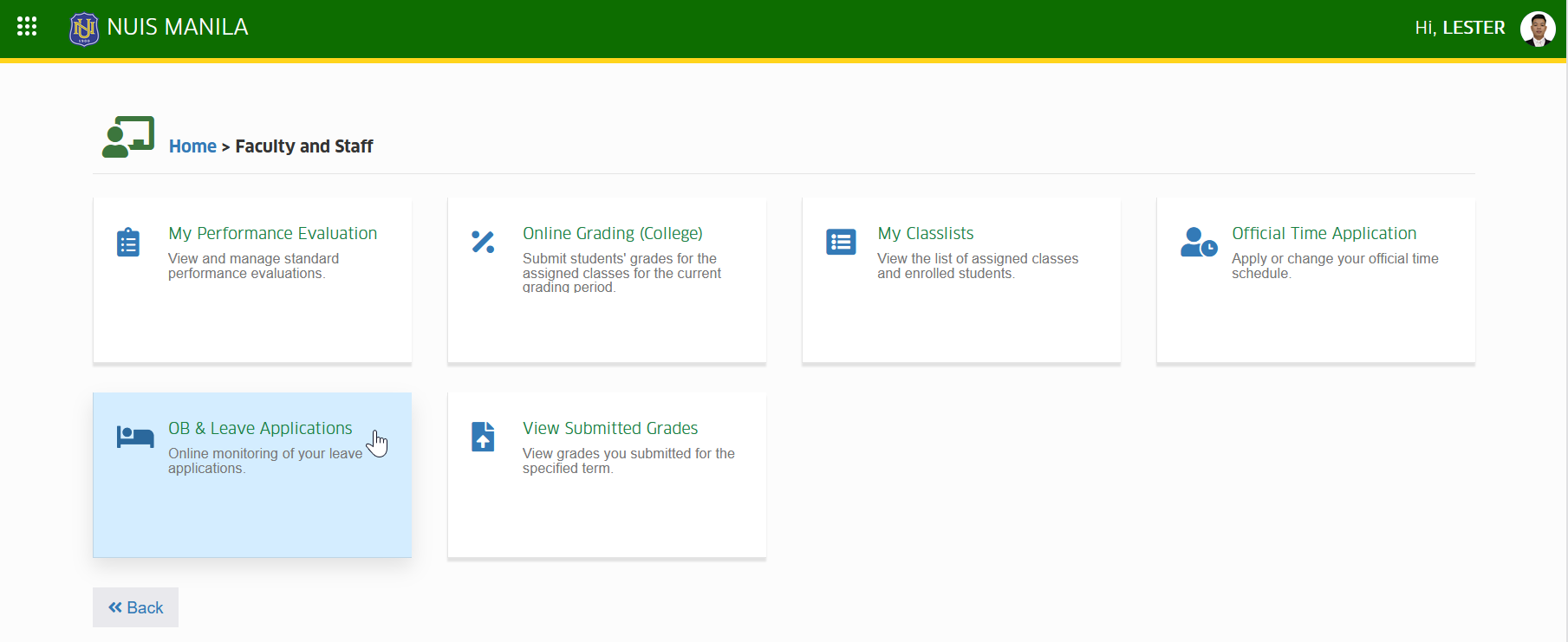This screenshot has width=1568, height=642.
Task: Click the NUIS Manila school crest logo
Action: [x=84, y=29]
